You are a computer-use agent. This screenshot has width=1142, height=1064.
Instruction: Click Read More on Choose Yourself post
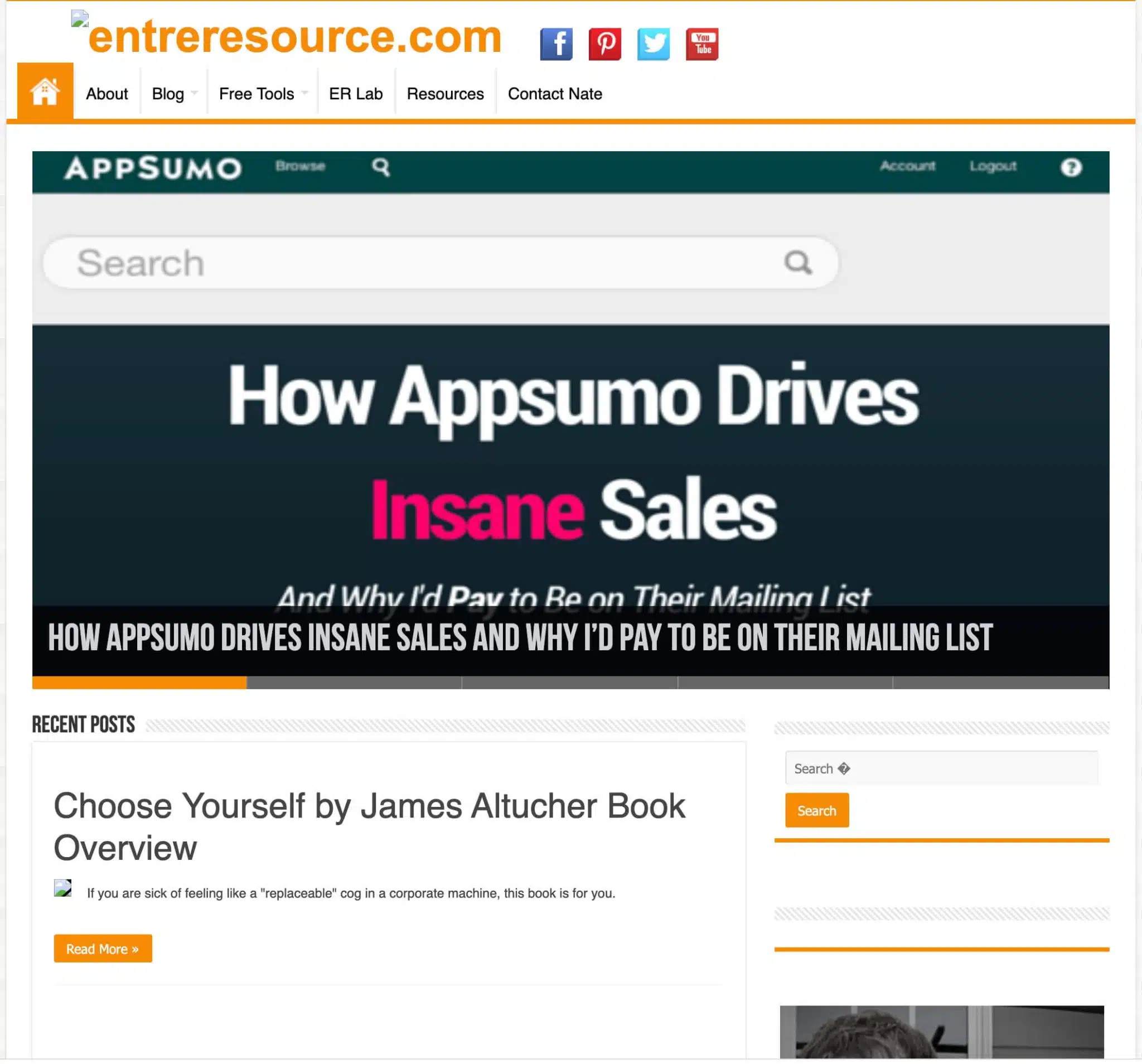[102, 948]
